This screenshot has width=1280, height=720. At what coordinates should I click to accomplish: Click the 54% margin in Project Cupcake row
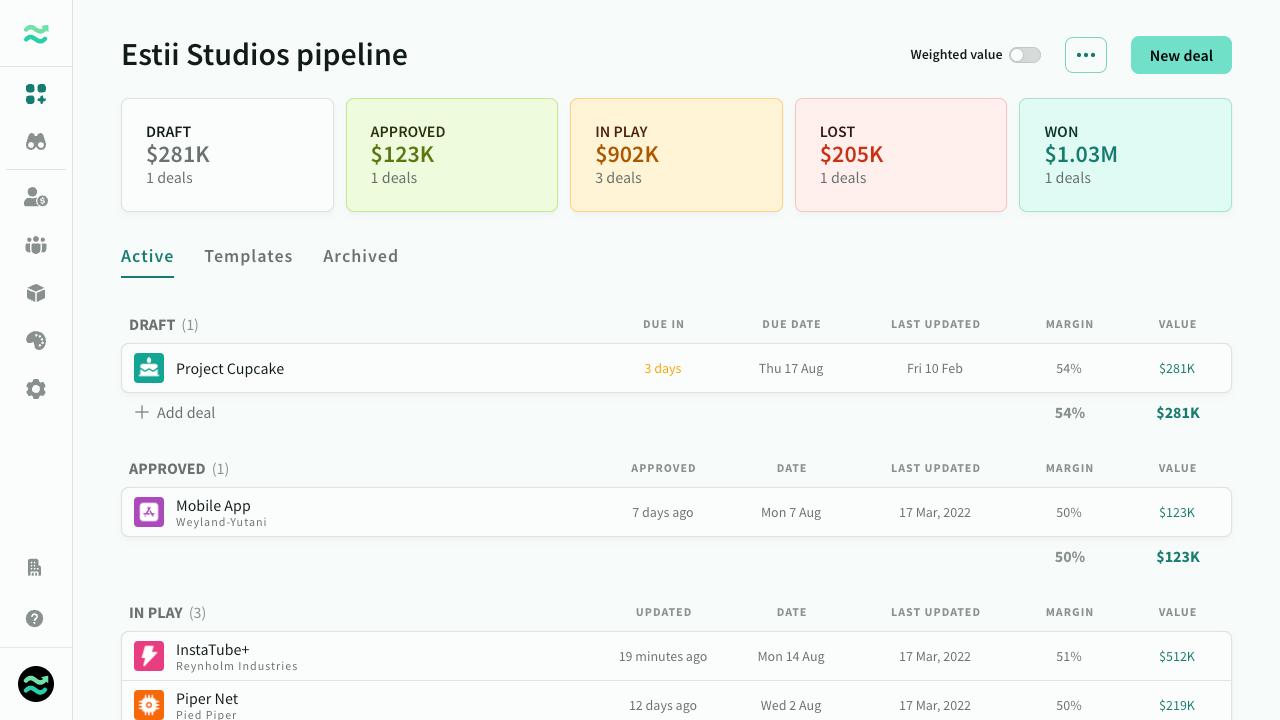tap(1069, 368)
